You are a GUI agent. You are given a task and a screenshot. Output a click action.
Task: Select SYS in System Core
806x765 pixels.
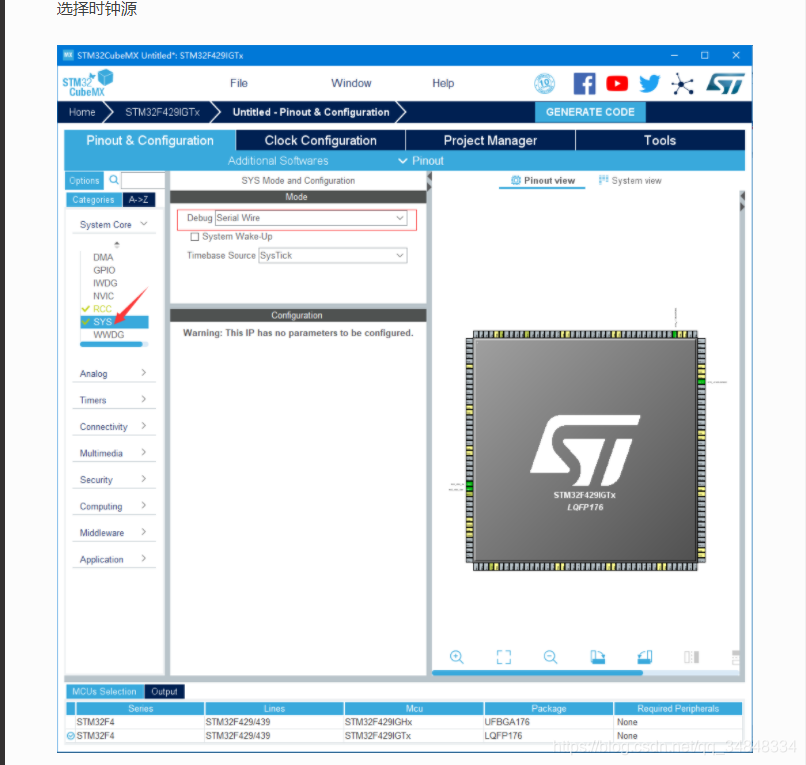(114, 322)
